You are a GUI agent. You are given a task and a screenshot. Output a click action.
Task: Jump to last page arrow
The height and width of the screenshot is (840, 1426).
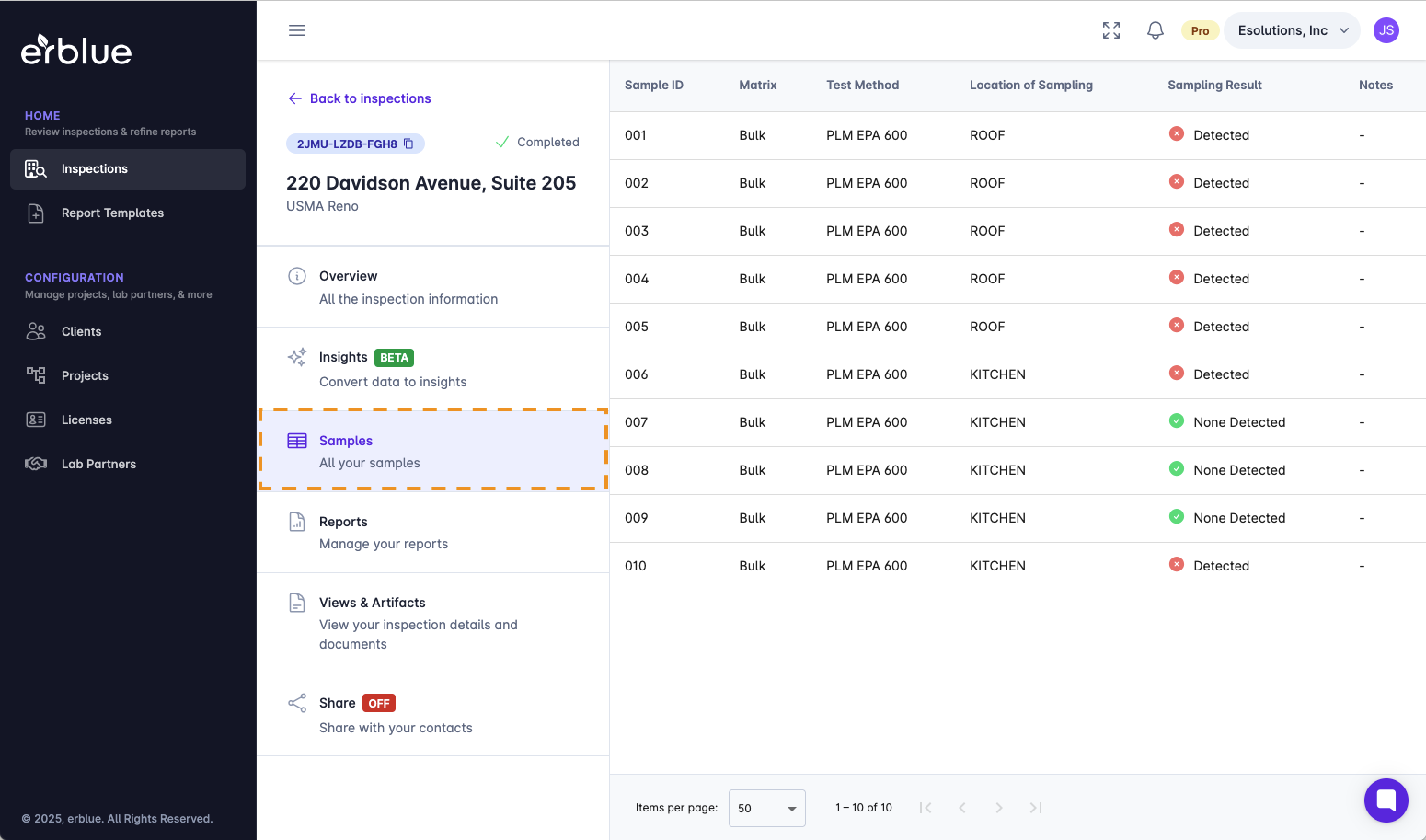point(1035,808)
